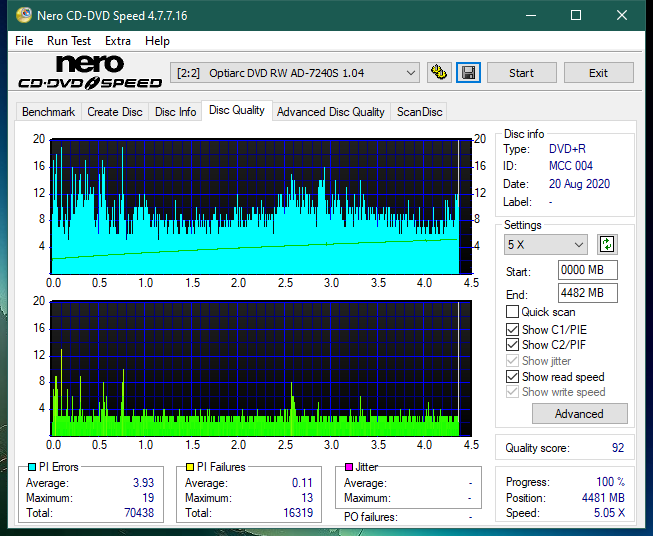Switch to the Create Disc tab

point(115,112)
